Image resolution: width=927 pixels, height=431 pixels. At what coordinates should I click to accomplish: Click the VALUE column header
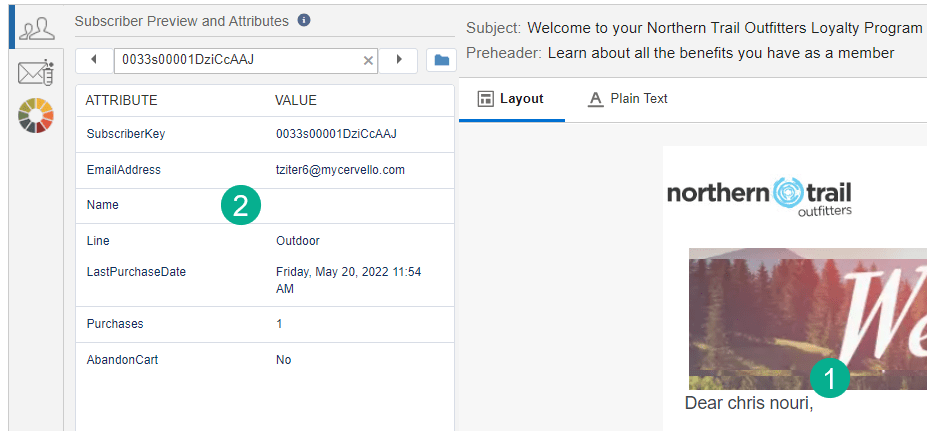tap(296, 101)
